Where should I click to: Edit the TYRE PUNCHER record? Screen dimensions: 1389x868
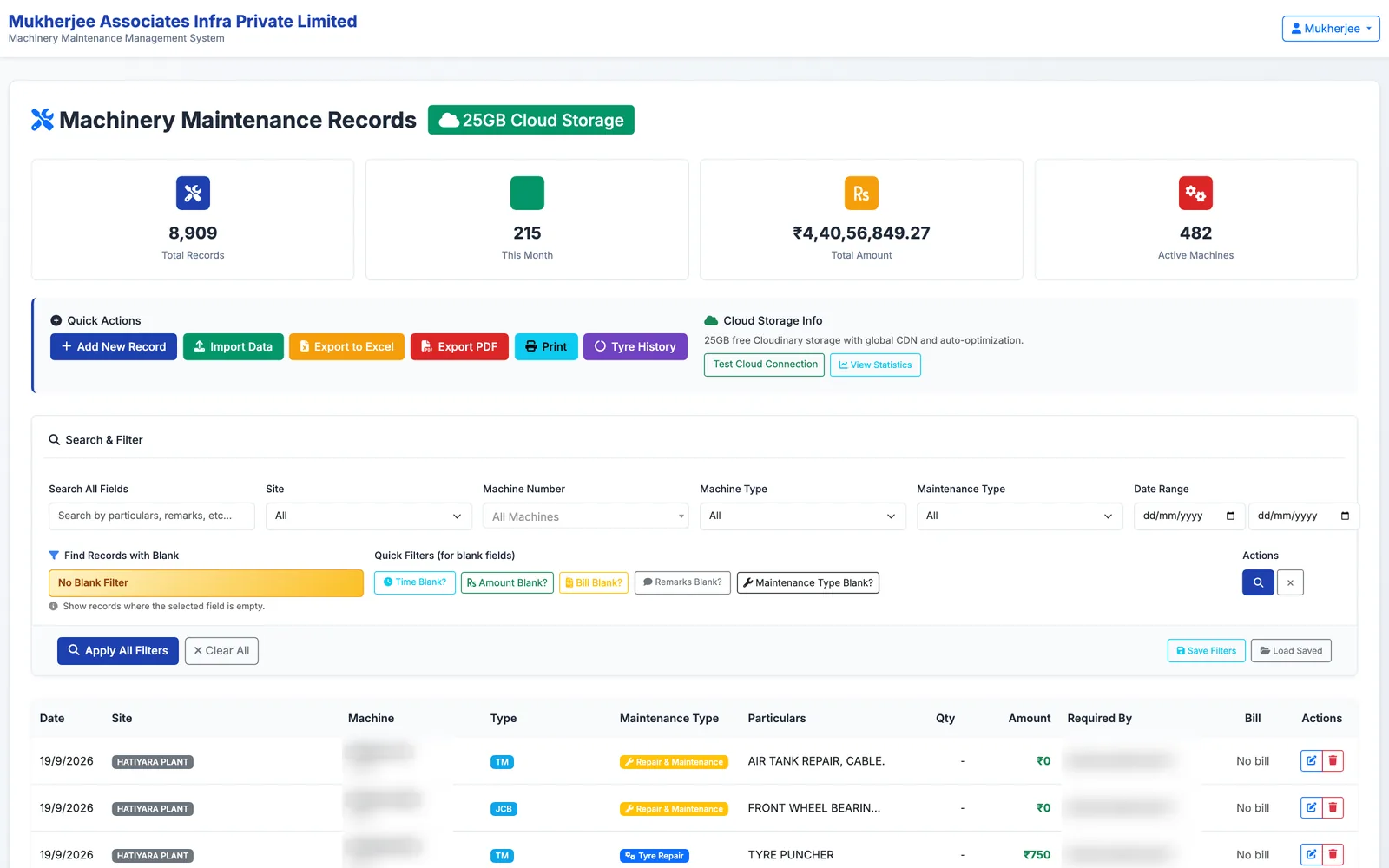coord(1311,855)
